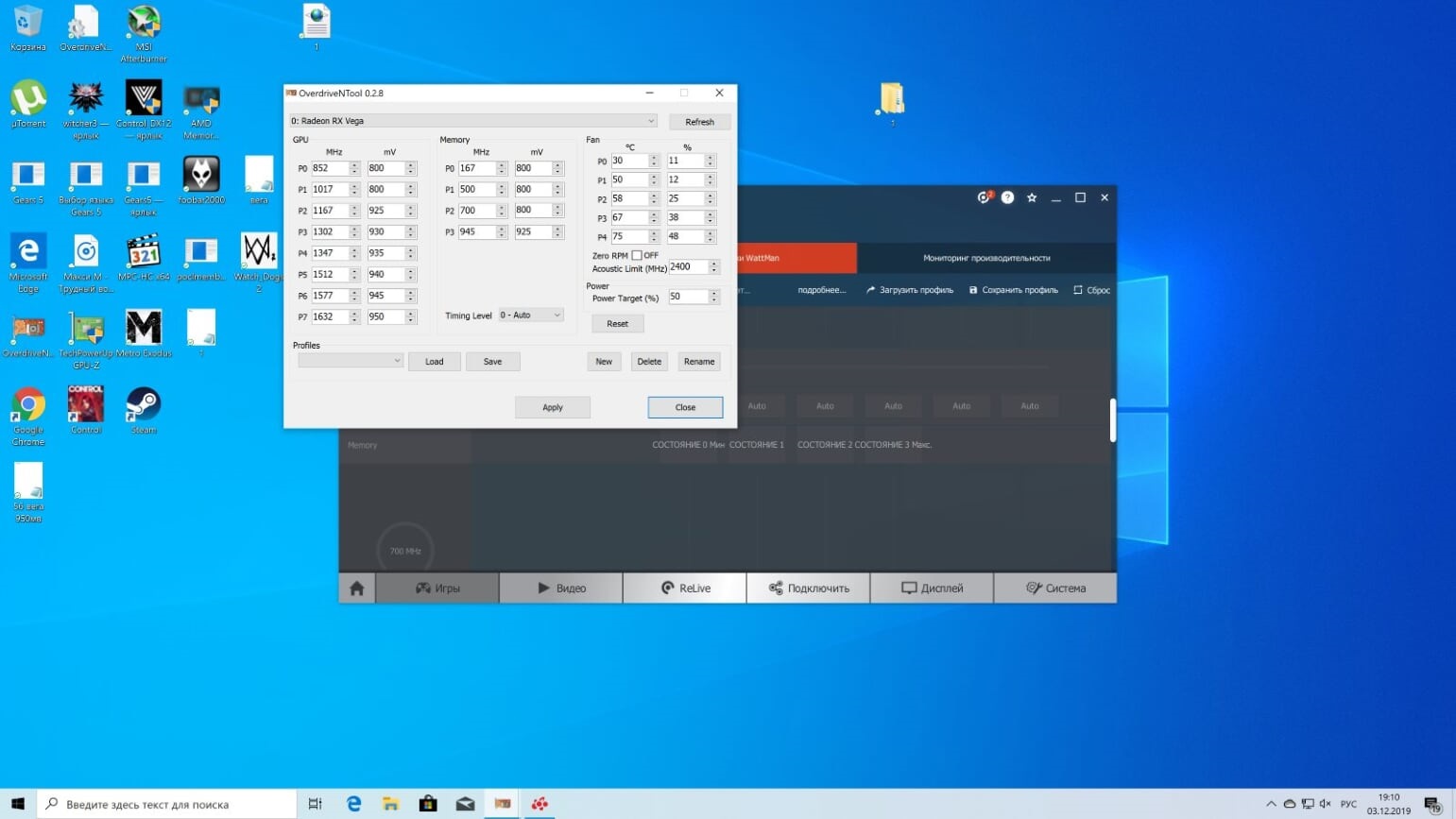Open the Mail app on the taskbar

coord(465,804)
